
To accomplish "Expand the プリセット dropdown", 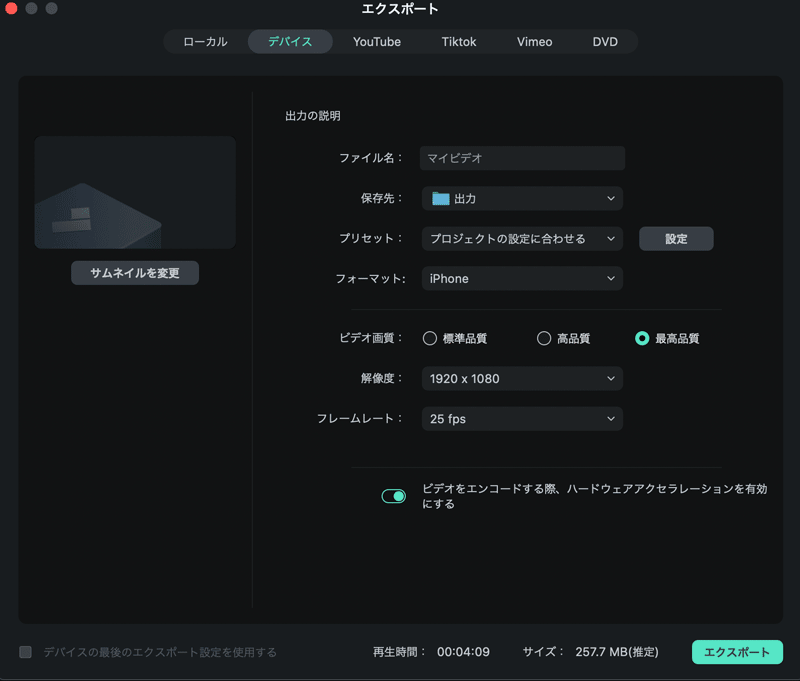I will coord(522,239).
